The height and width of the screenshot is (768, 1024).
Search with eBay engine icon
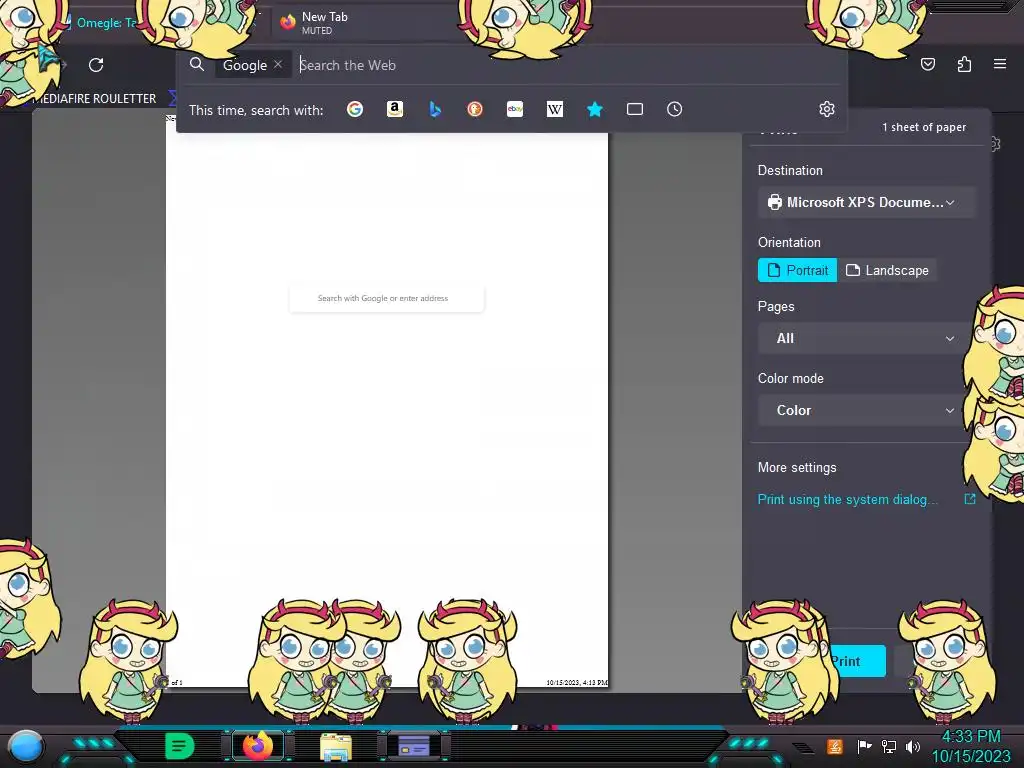point(515,109)
